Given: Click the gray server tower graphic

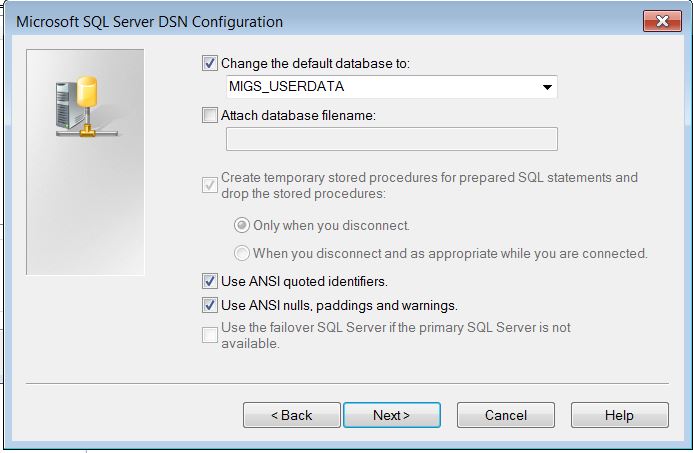Looking at the screenshot, I should [x=64, y=105].
